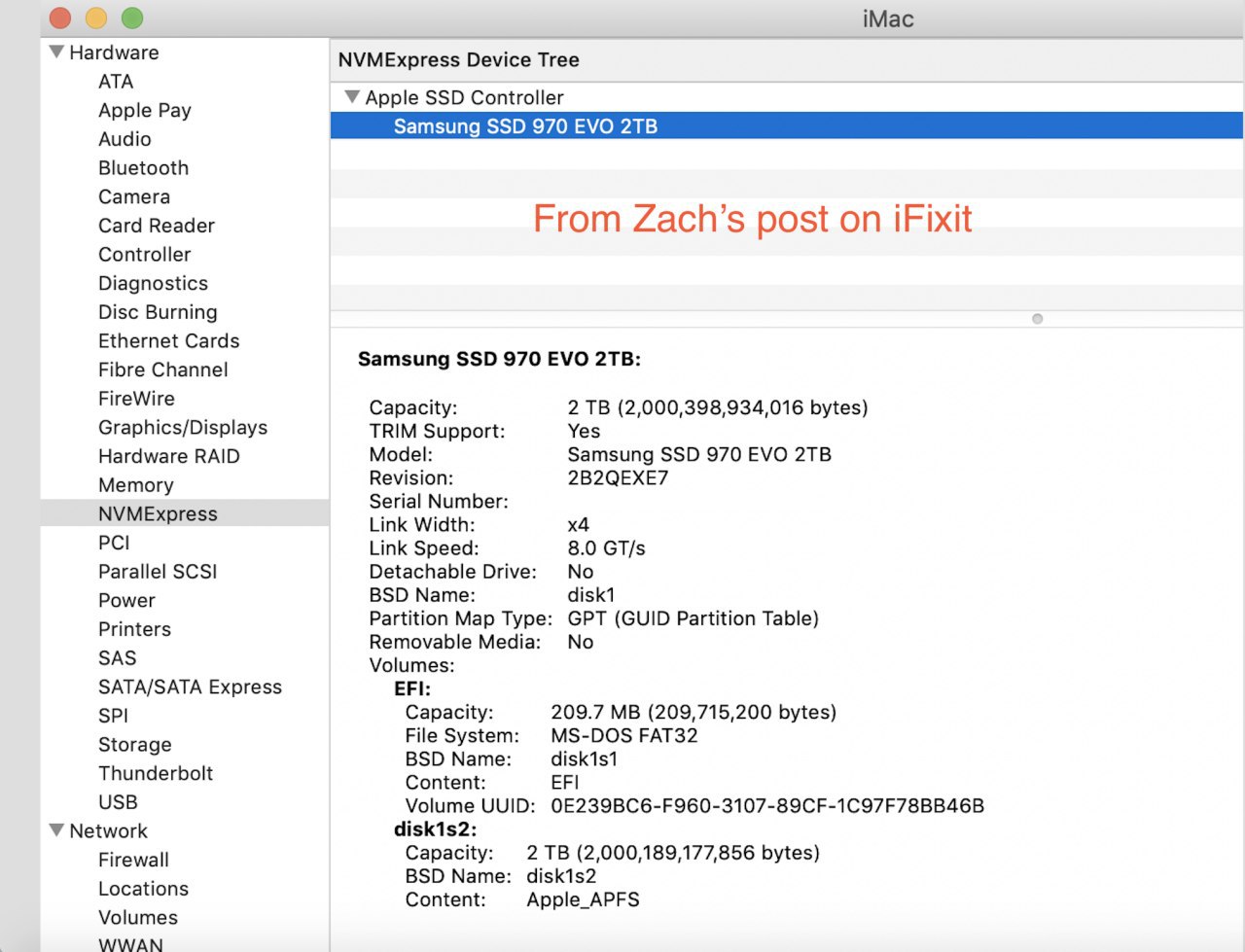The height and width of the screenshot is (952, 1245).
Task: Open Fibre Channel entry
Action: click(x=163, y=370)
